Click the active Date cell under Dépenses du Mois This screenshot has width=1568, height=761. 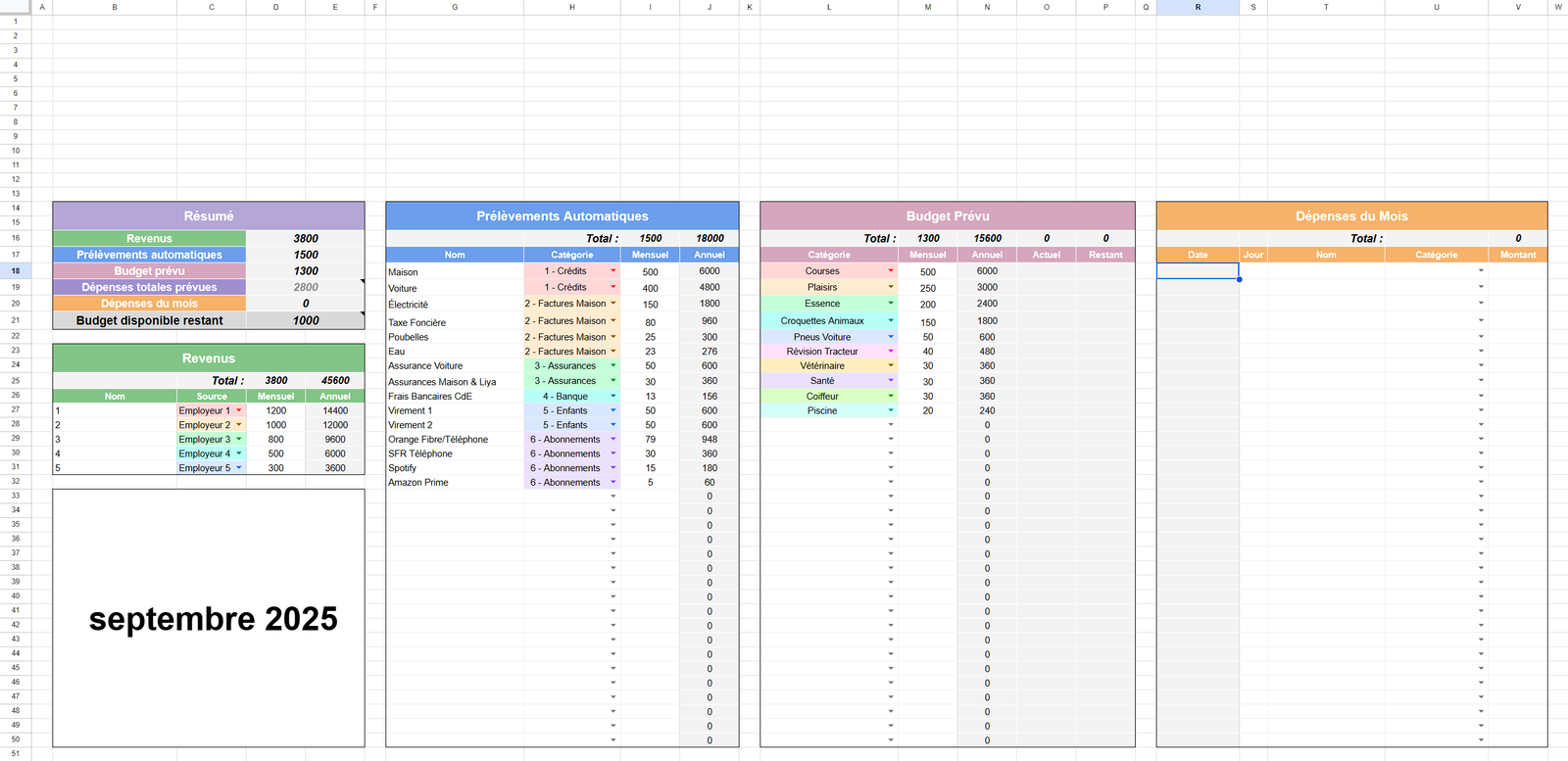(x=1198, y=271)
